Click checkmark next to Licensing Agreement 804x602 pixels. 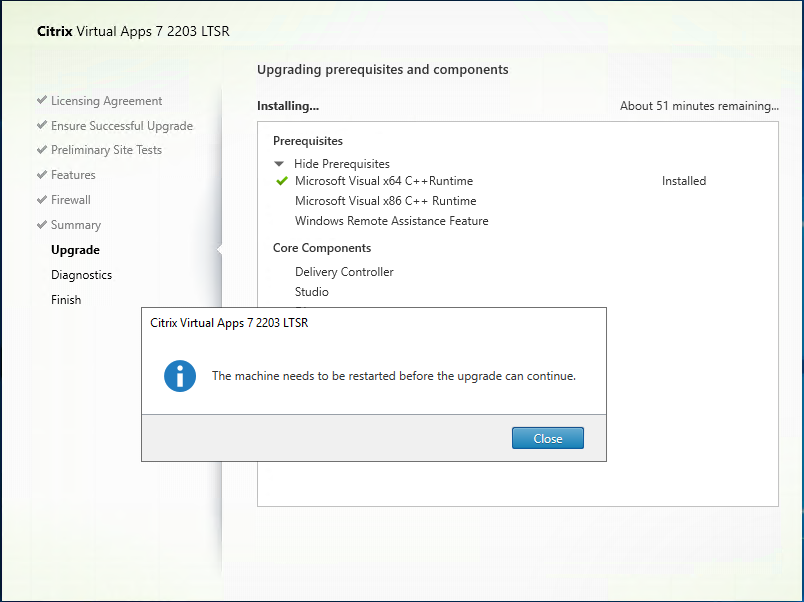42,100
